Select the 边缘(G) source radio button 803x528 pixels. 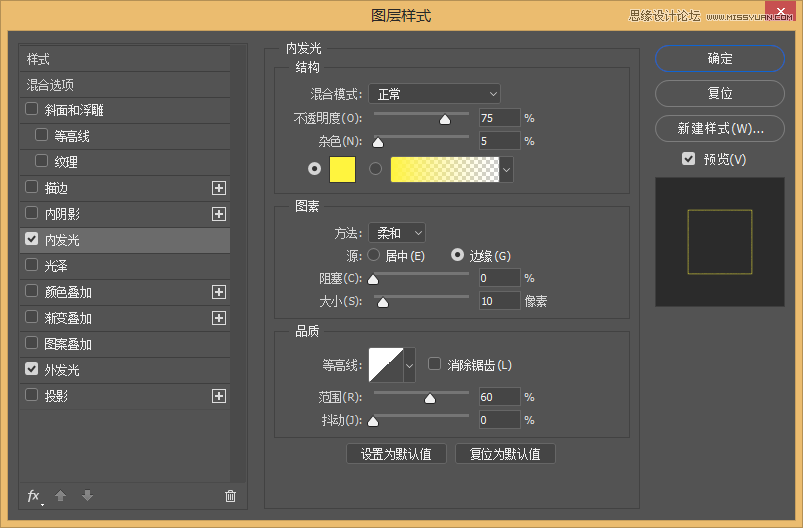click(x=457, y=255)
